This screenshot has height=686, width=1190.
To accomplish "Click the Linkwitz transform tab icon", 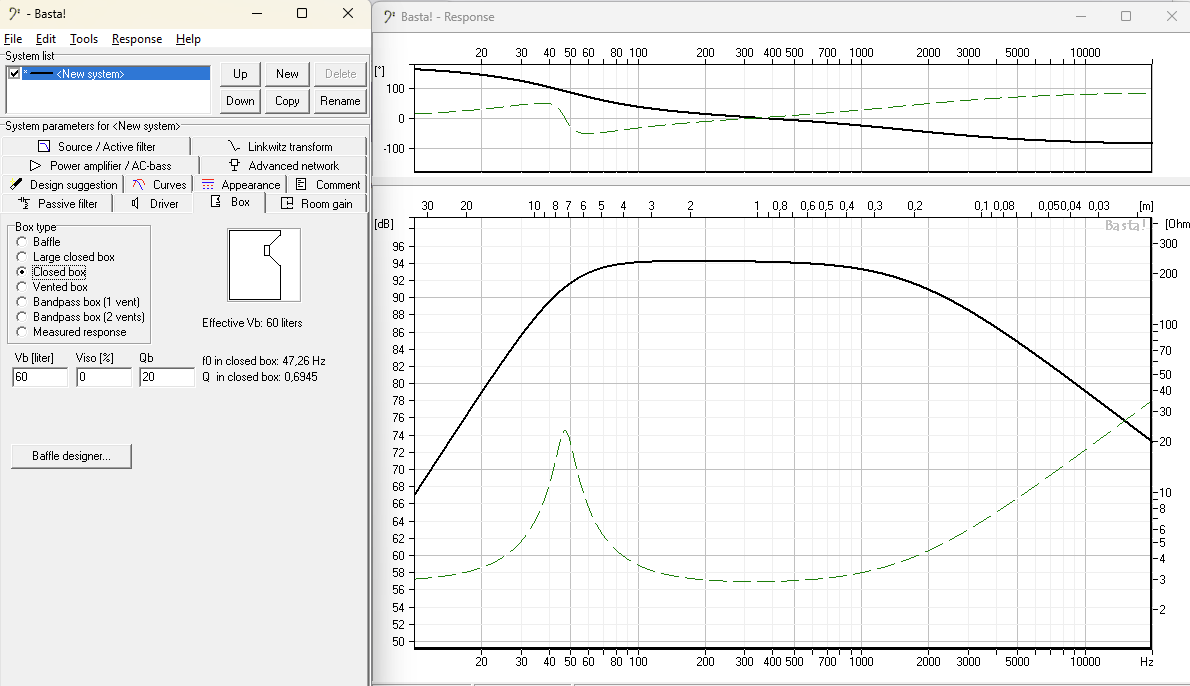I will coord(234,146).
